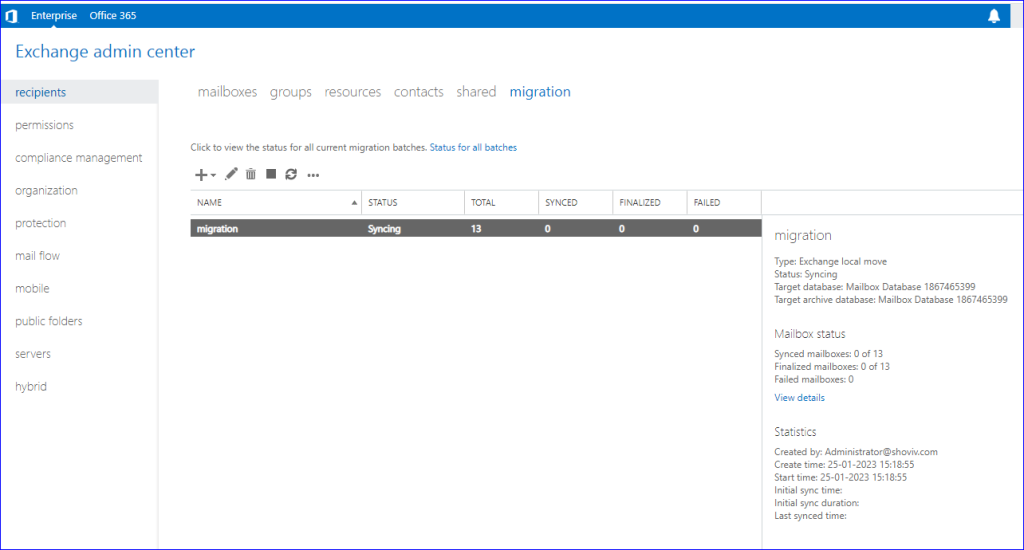Switch to the Enterprise header tab
The height and width of the screenshot is (550, 1024).
(x=54, y=16)
